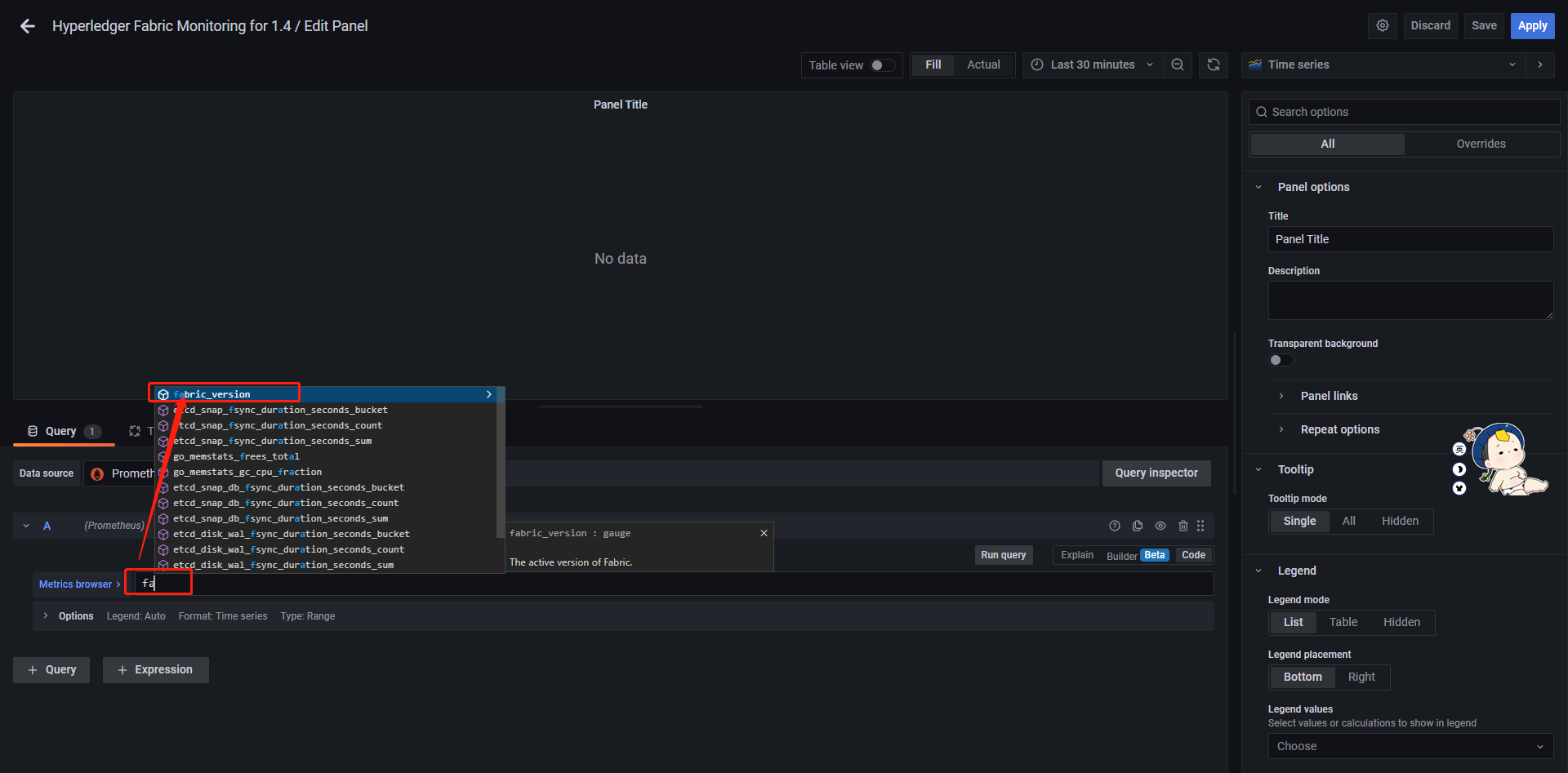Switch to Builder mode
This screenshot has width=1568, height=773.
point(1138,555)
